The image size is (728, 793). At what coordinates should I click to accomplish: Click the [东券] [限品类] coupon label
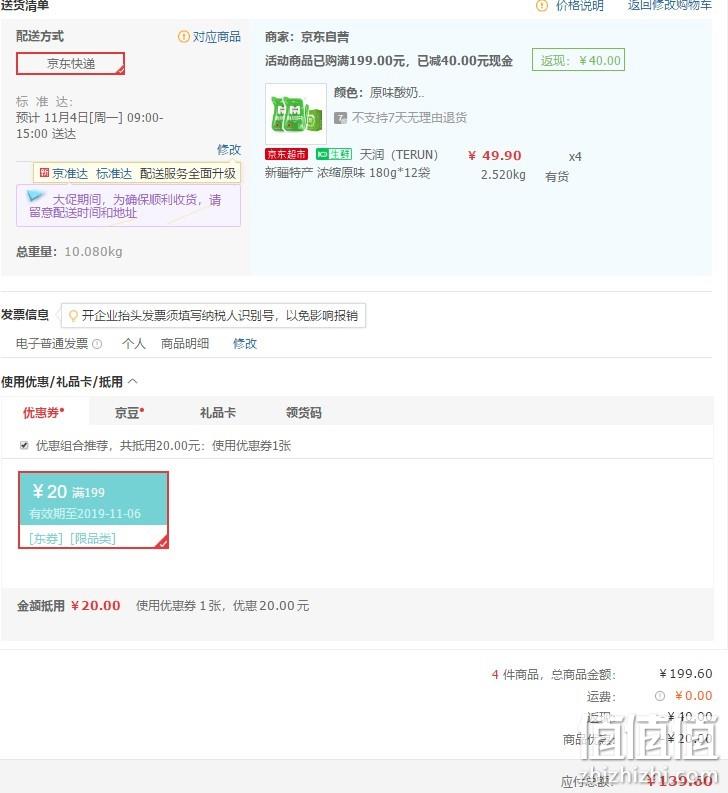tap(72, 538)
